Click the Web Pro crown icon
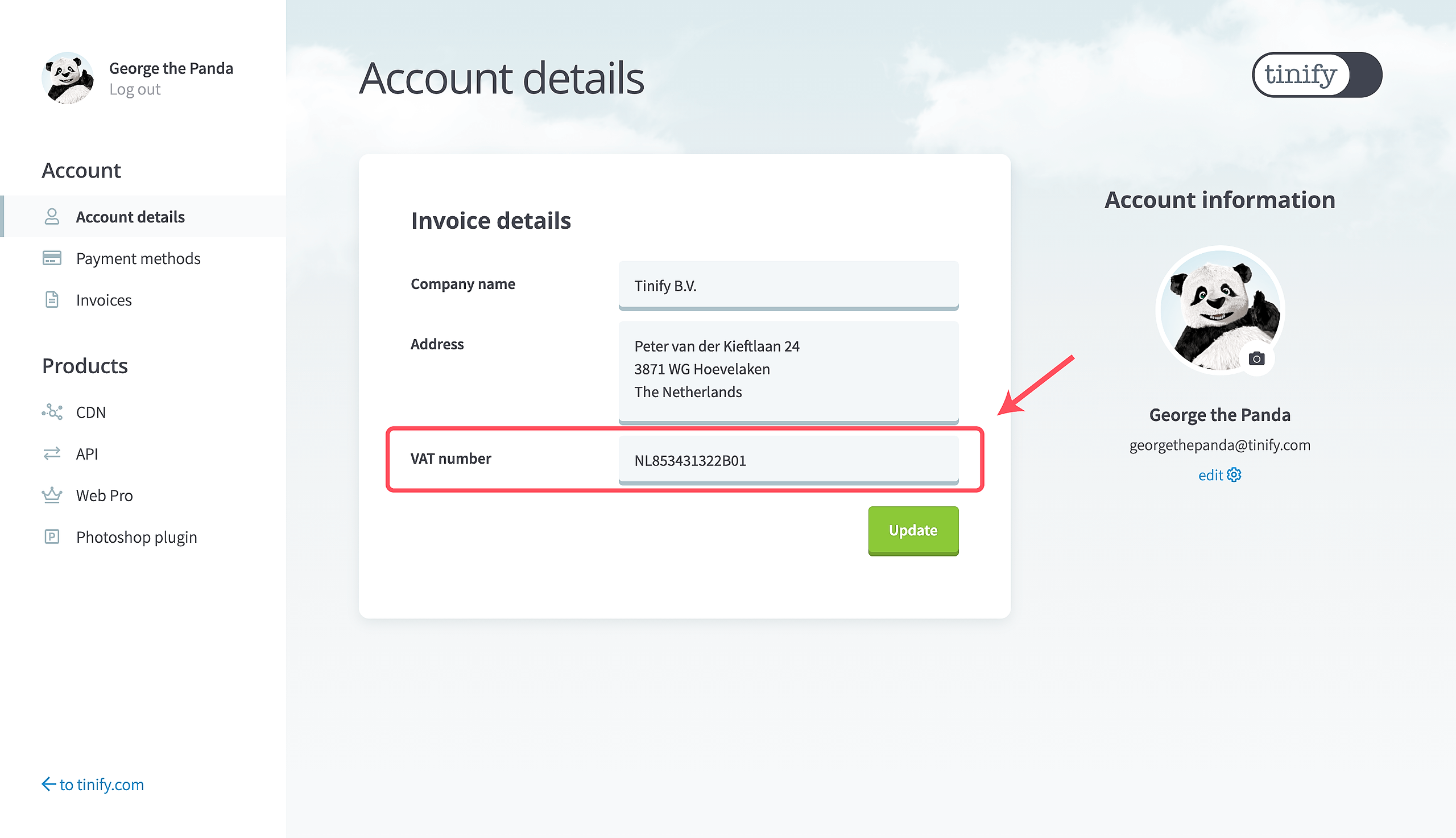Screen dimensions: 1456x838 click(x=52, y=495)
